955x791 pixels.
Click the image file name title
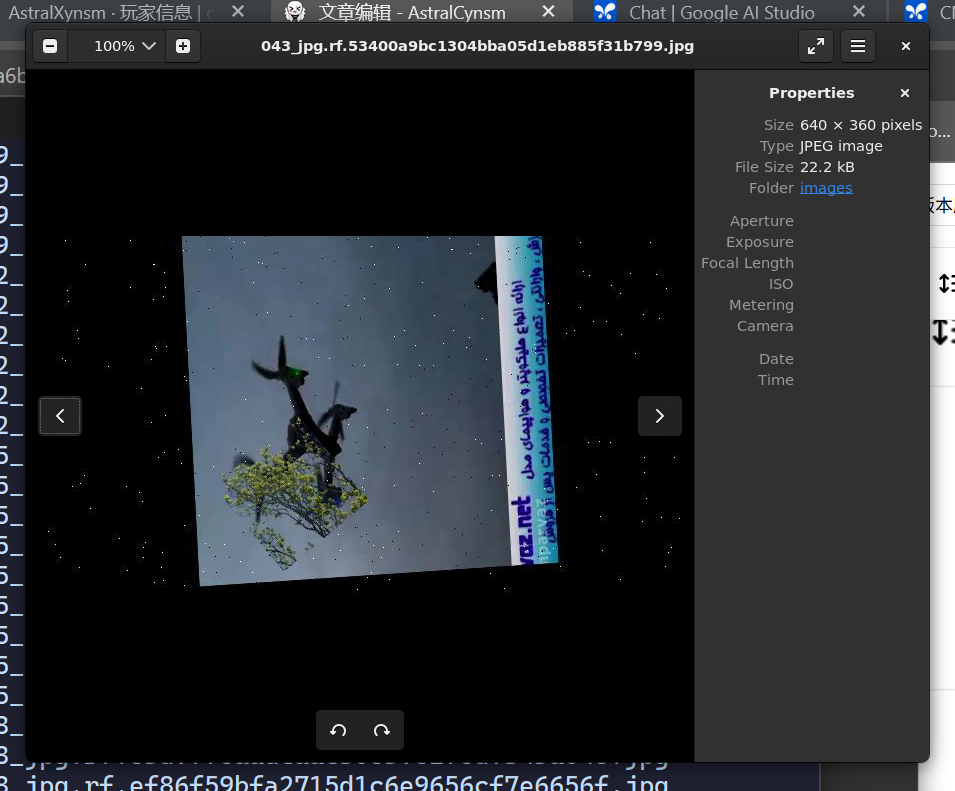coord(477,47)
